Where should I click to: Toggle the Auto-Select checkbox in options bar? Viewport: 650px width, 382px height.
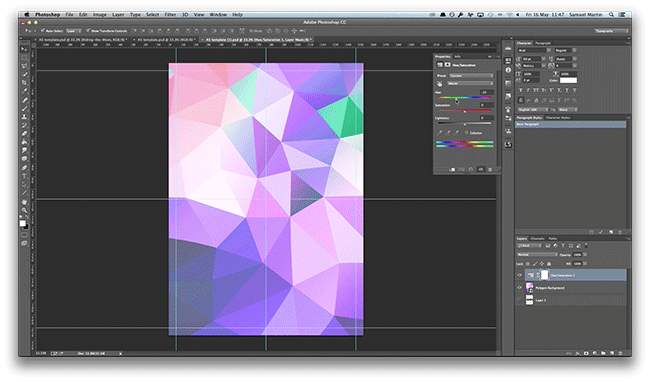(43, 31)
